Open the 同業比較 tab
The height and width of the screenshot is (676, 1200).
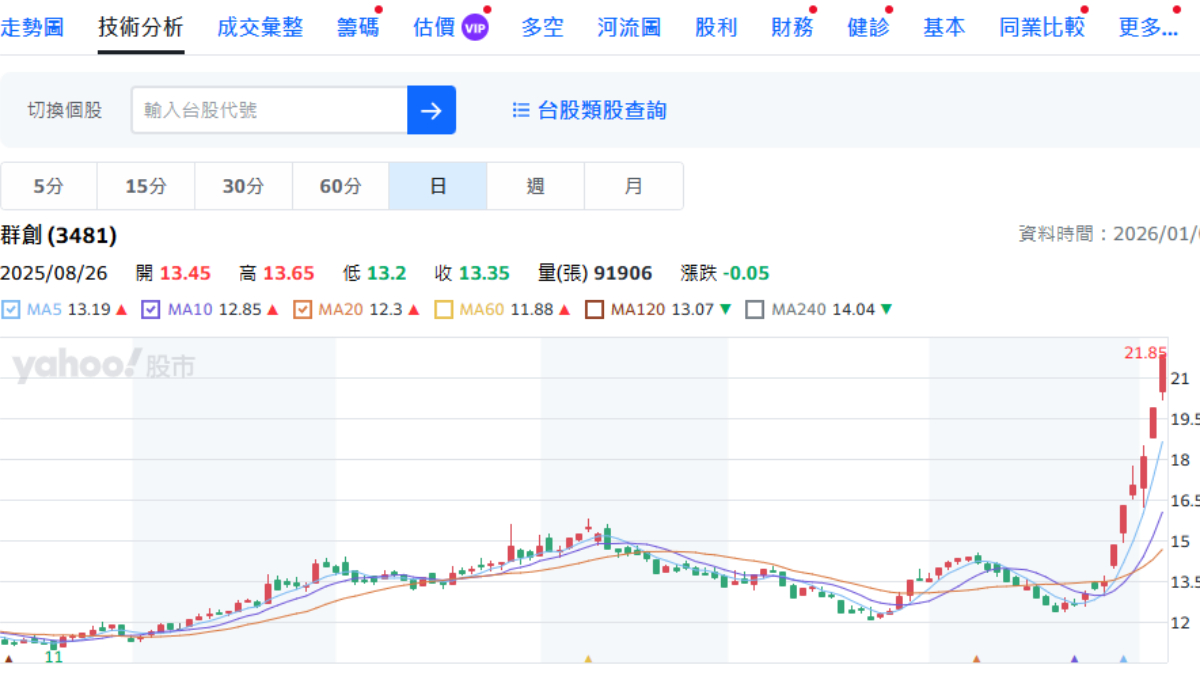(1041, 27)
